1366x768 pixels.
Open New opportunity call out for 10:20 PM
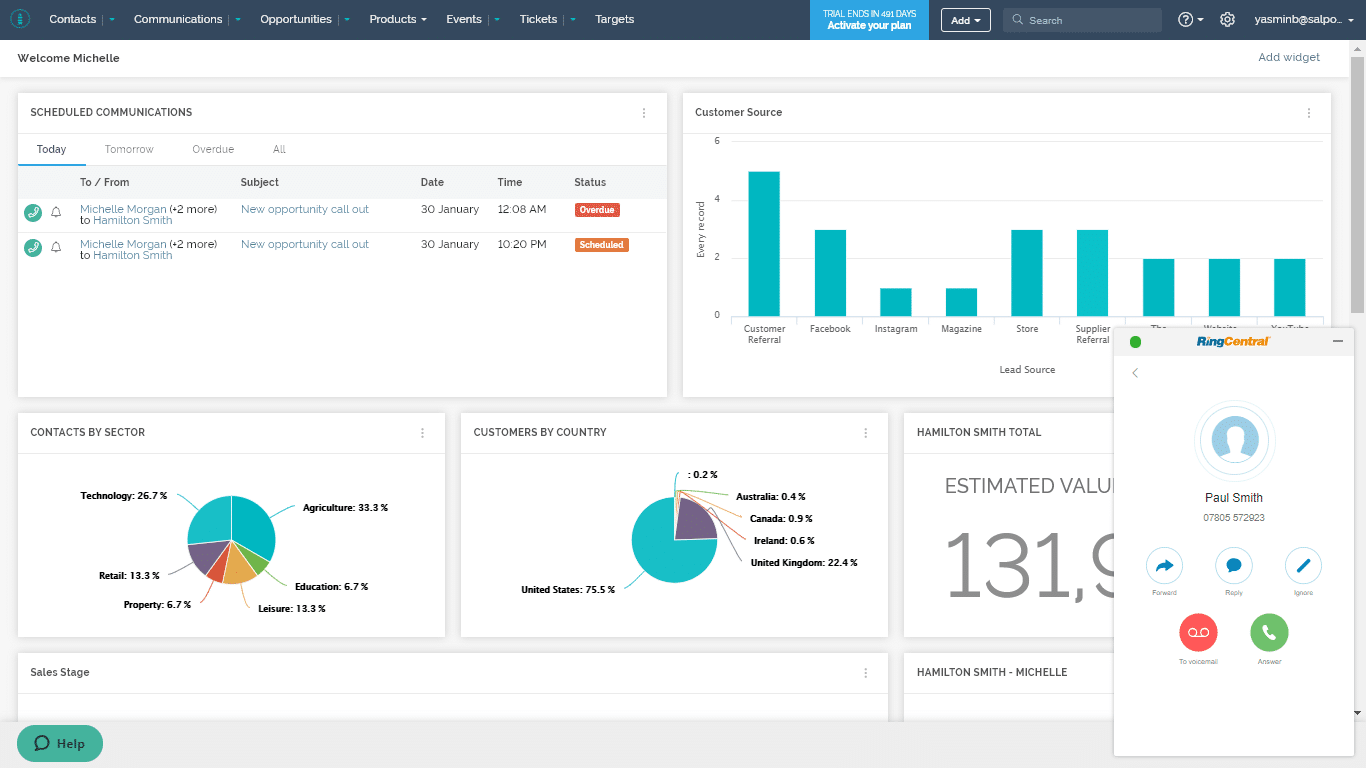tap(305, 244)
